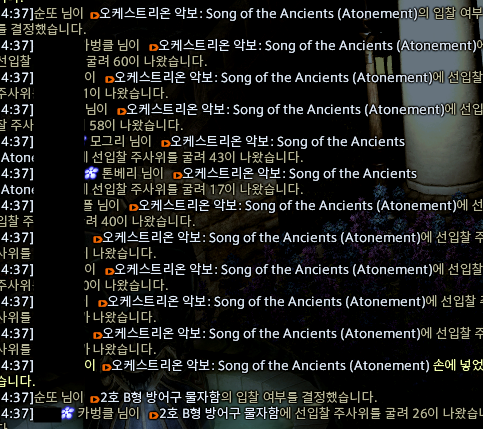Viewport: 483px width, 429px height.
Task: Click orange arrow before 순또's 2호 B형 방어구 물자함
Action: click(95, 399)
